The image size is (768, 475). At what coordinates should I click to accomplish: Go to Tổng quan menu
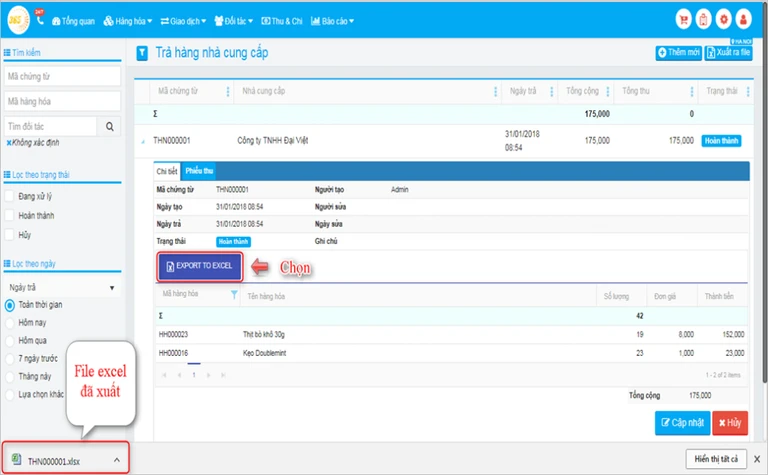click(73, 21)
